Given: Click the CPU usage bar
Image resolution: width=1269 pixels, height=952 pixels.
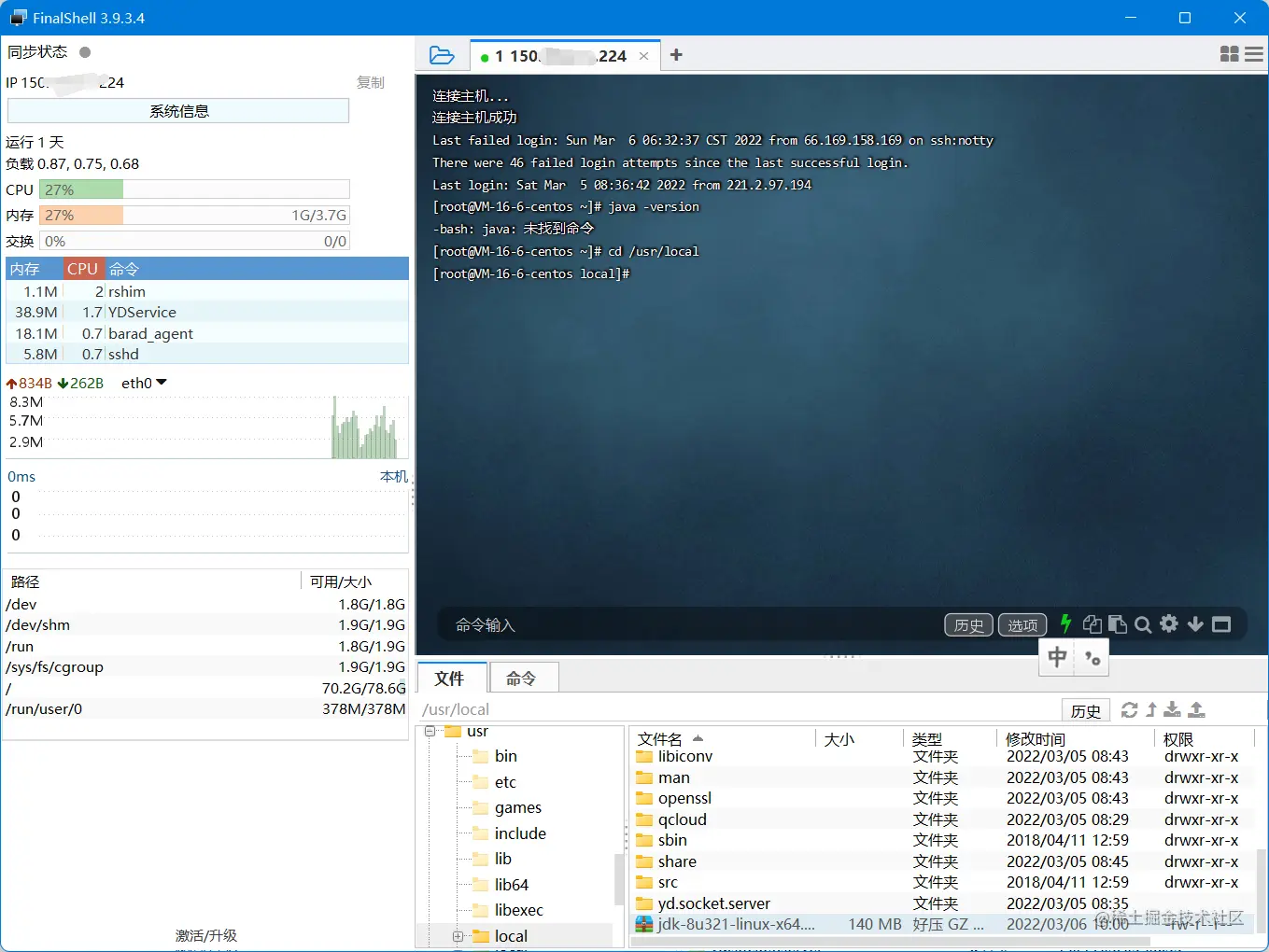Looking at the screenshot, I should click(x=194, y=189).
